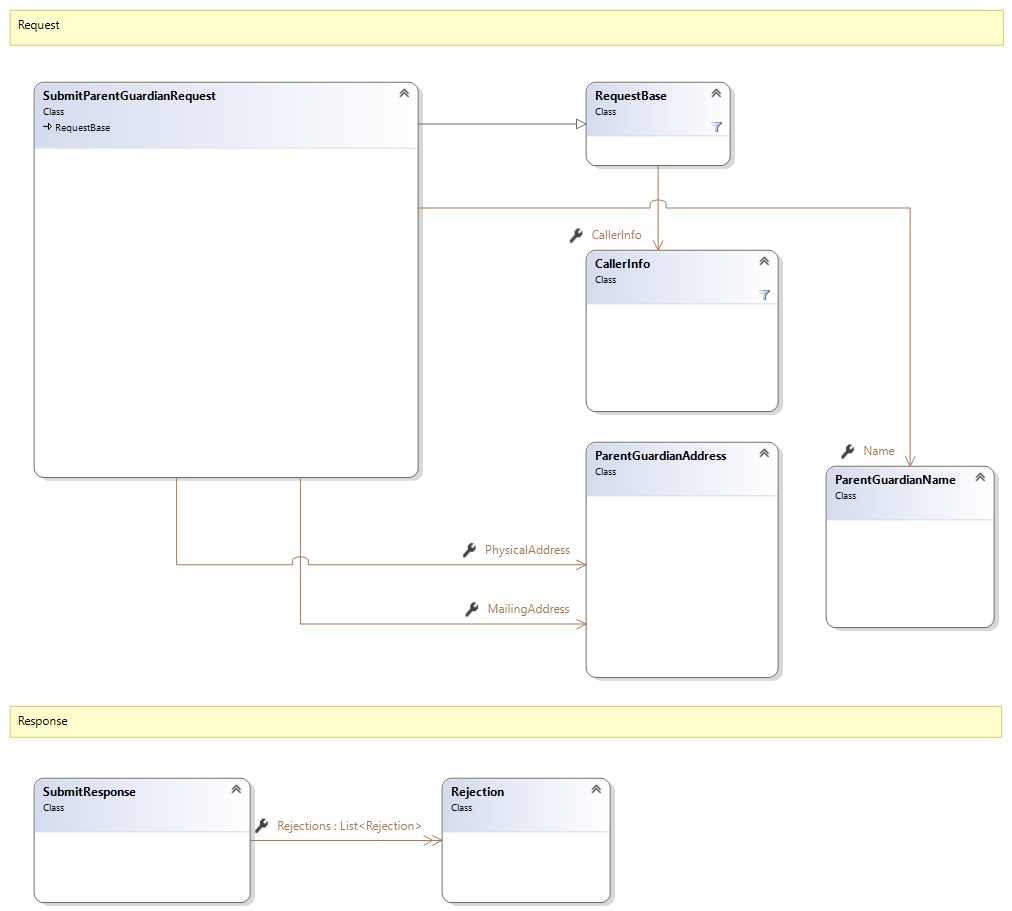
Task: Click the wrench icon beside Name label
Action: 848,451
